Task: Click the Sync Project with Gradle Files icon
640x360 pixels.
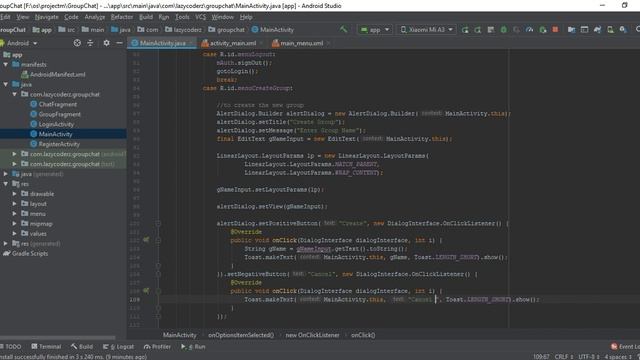Action: 598,29
